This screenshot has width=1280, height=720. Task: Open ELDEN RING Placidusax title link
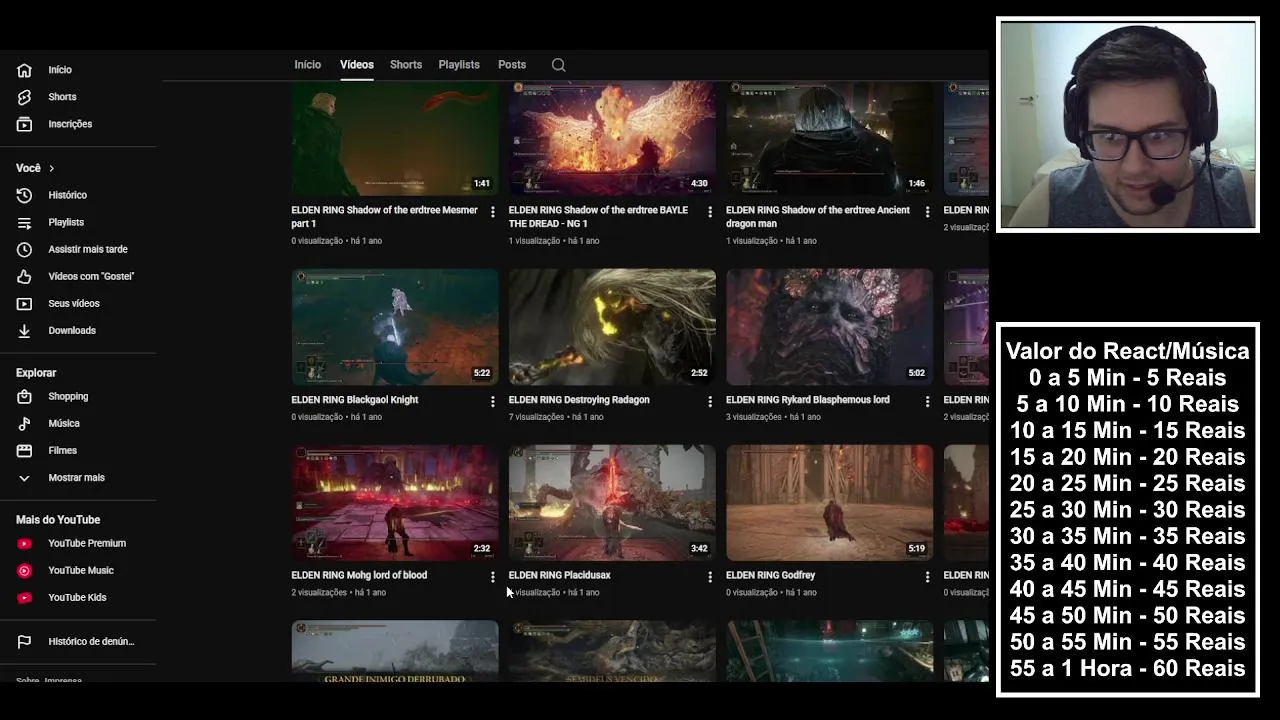559,575
